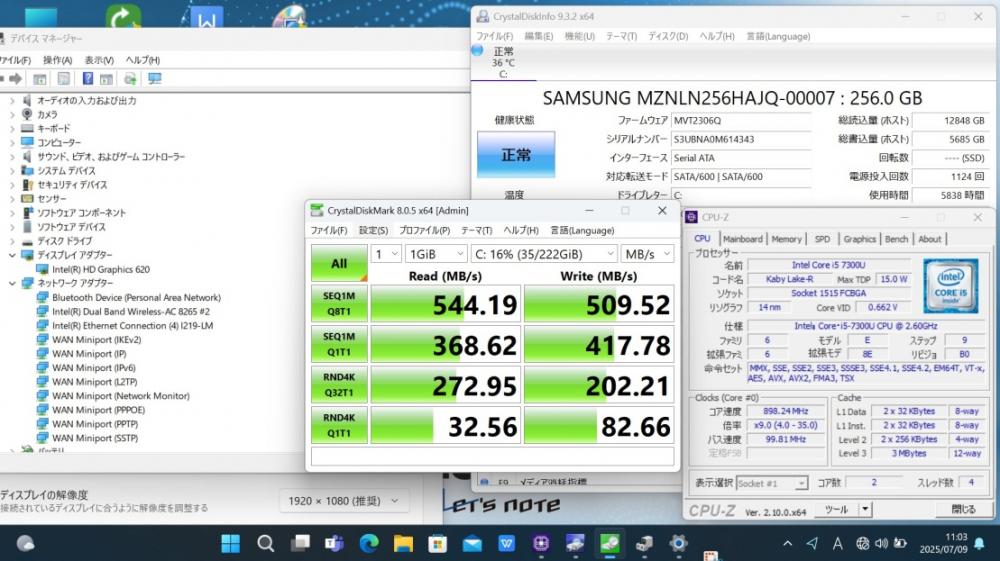1000x561 pixels.
Task: Click the battery icon in system tray
Action: tap(901, 543)
